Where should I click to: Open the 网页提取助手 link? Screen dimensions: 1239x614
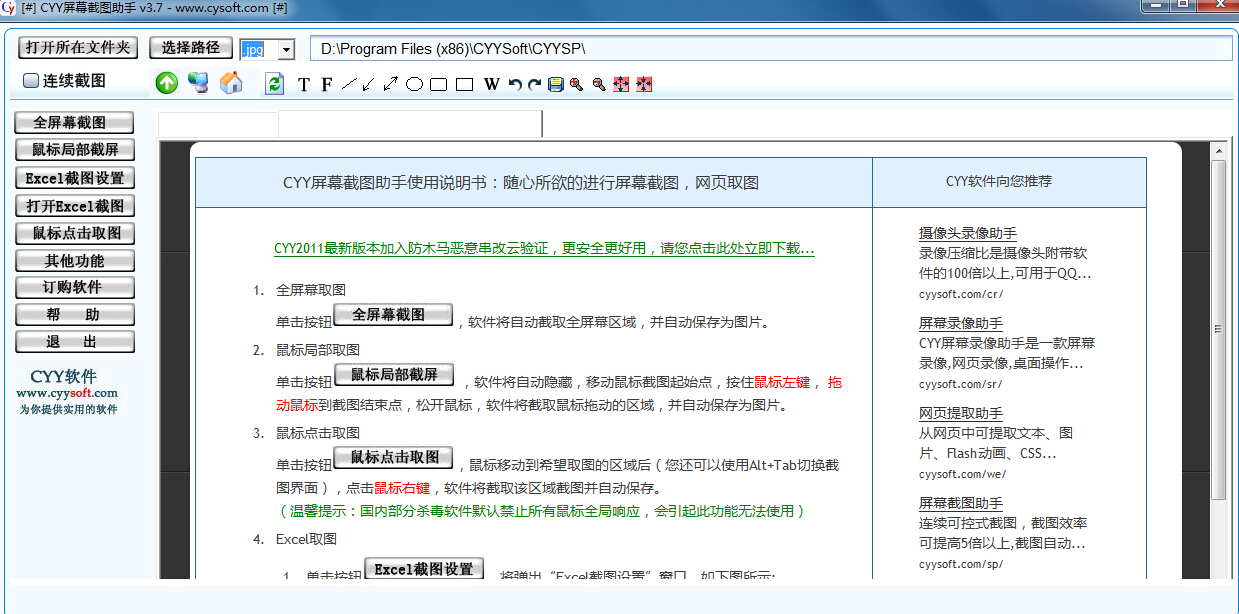point(961,414)
